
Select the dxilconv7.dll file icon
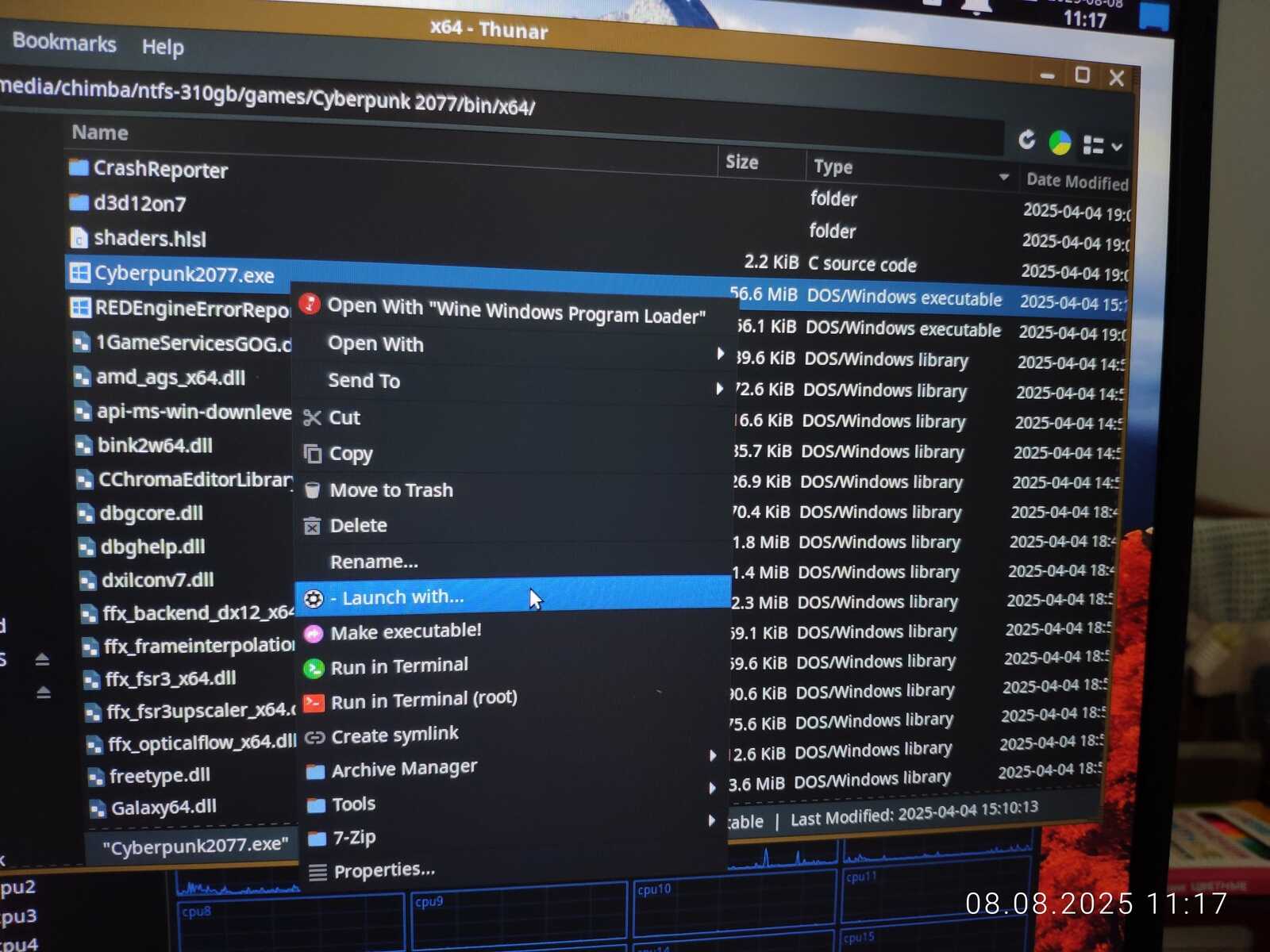click(x=88, y=580)
